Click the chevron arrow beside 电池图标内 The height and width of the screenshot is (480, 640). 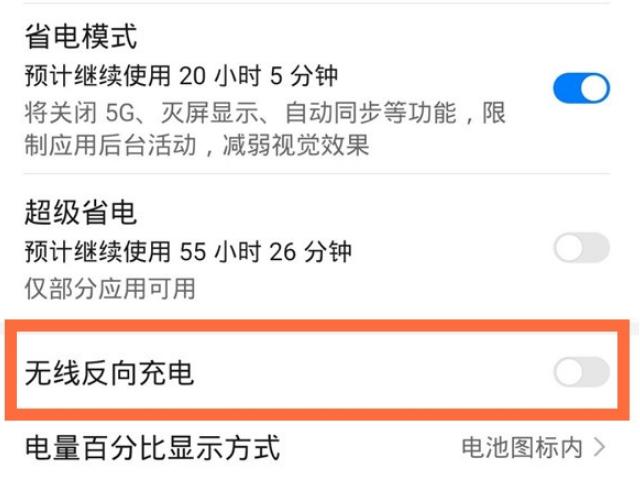[x=600, y=446]
